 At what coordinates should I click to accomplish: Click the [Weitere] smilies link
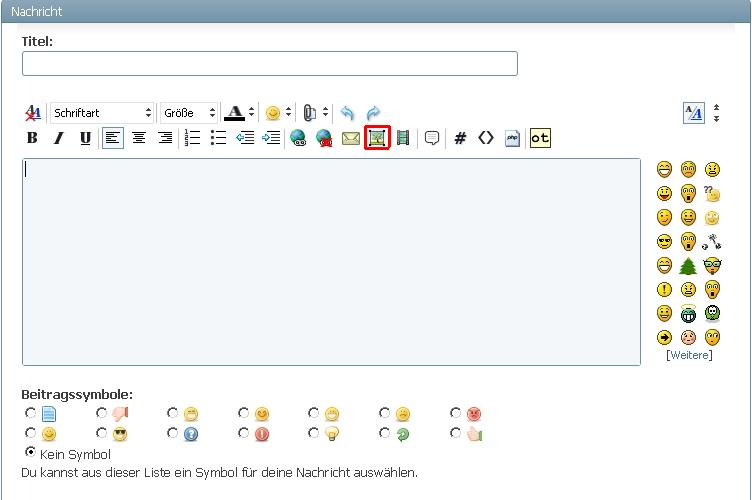(689, 355)
